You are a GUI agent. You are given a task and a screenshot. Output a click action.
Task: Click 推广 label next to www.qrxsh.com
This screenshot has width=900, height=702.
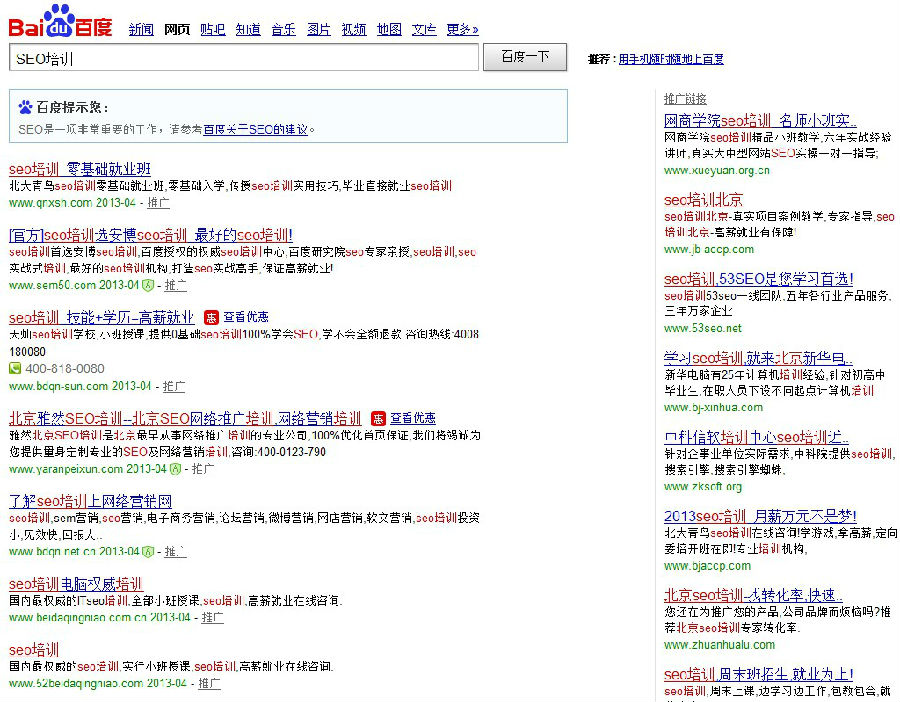click(x=158, y=203)
